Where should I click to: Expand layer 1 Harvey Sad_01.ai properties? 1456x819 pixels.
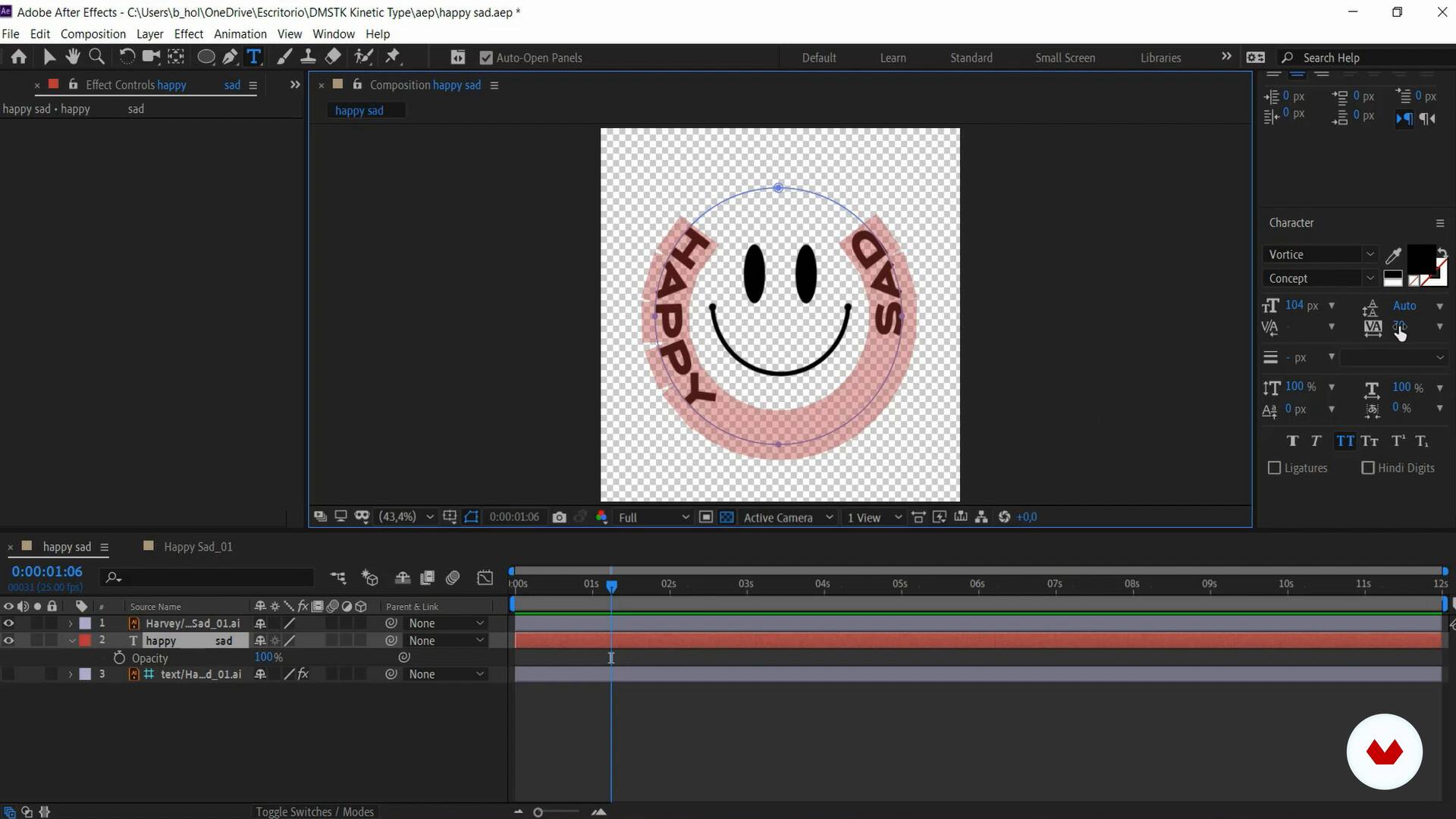click(71, 623)
